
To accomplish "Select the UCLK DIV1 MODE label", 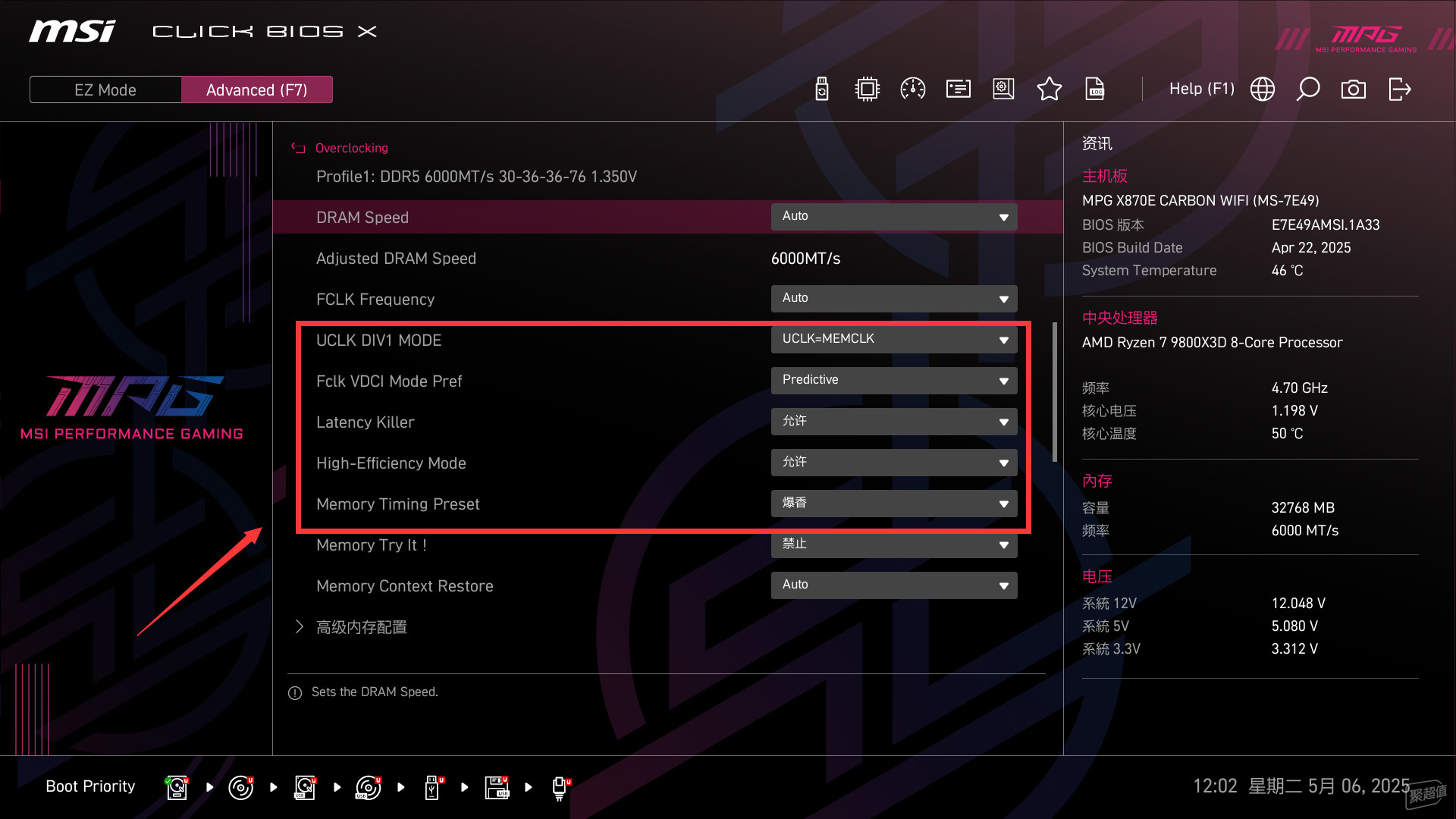I will click(x=378, y=340).
